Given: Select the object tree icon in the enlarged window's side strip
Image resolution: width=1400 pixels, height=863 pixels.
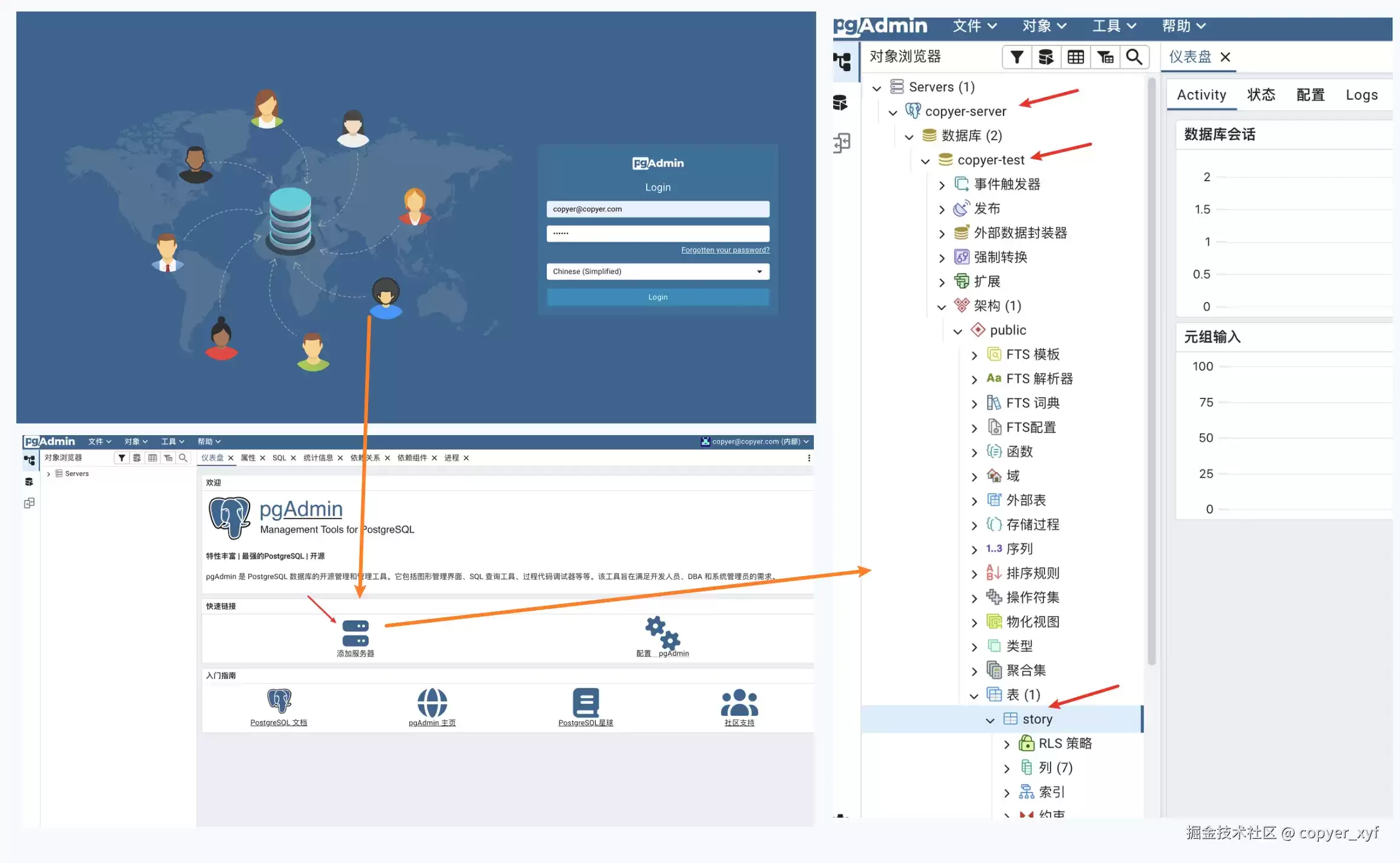Looking at the screenshot, I should click(x=842, y=61).
